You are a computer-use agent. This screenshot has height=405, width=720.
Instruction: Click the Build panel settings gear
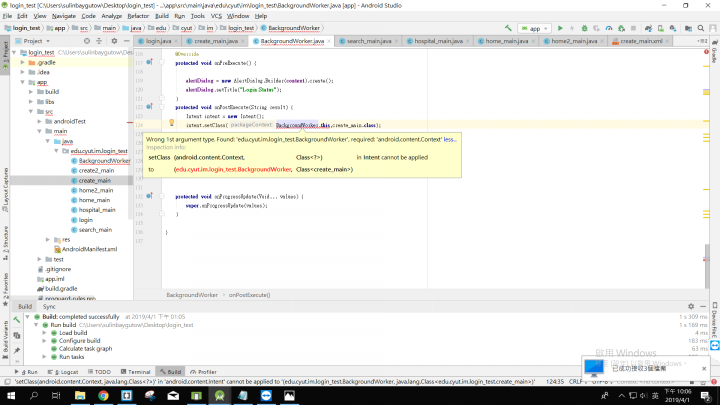coord(691,306)
